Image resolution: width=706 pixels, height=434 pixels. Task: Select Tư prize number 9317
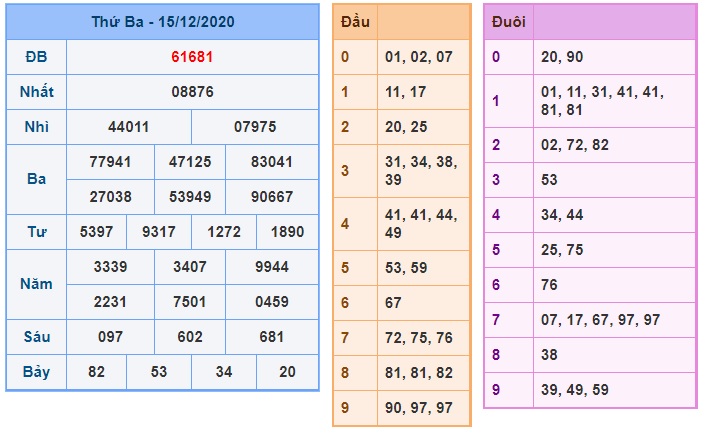pyautogui.click(x=159, y=232)
